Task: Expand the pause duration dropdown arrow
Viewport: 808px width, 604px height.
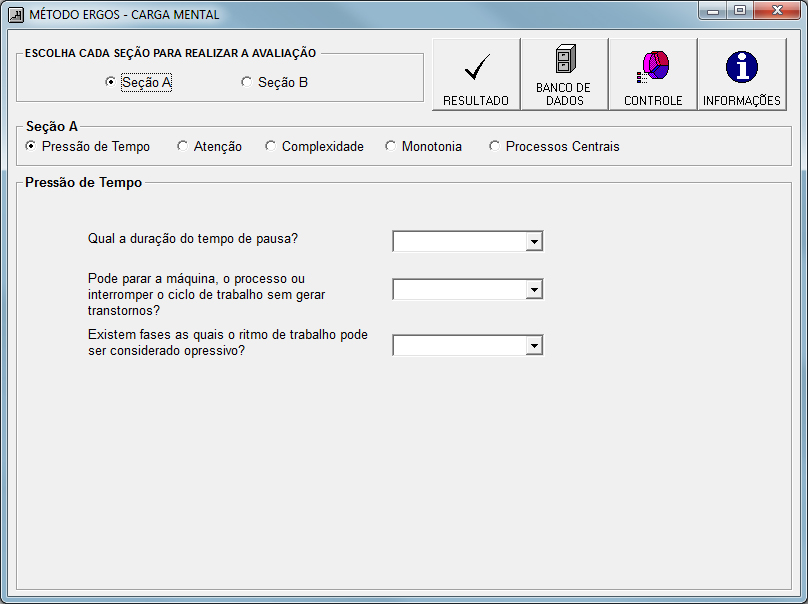Action: pyautogui.click(x=534, y=241)
